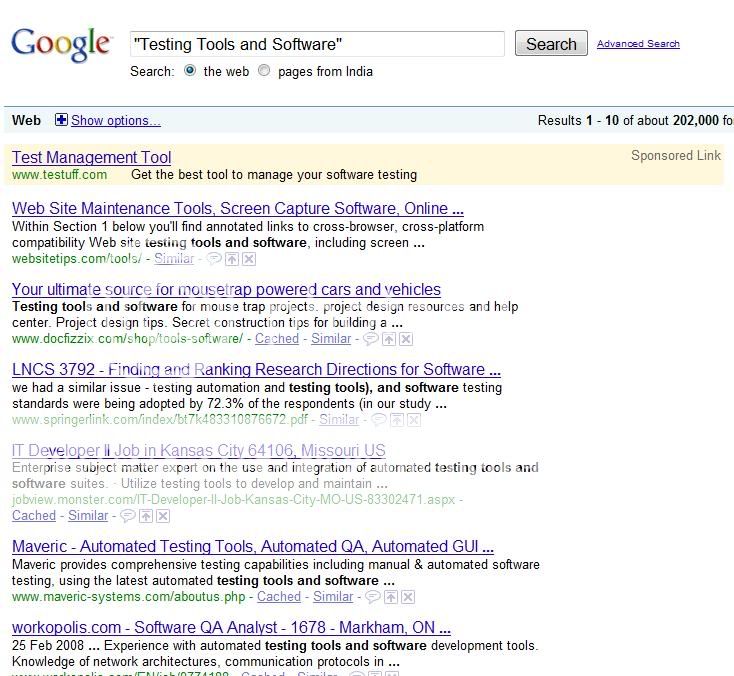Select "the web" search radio button

tap(190, 71)
